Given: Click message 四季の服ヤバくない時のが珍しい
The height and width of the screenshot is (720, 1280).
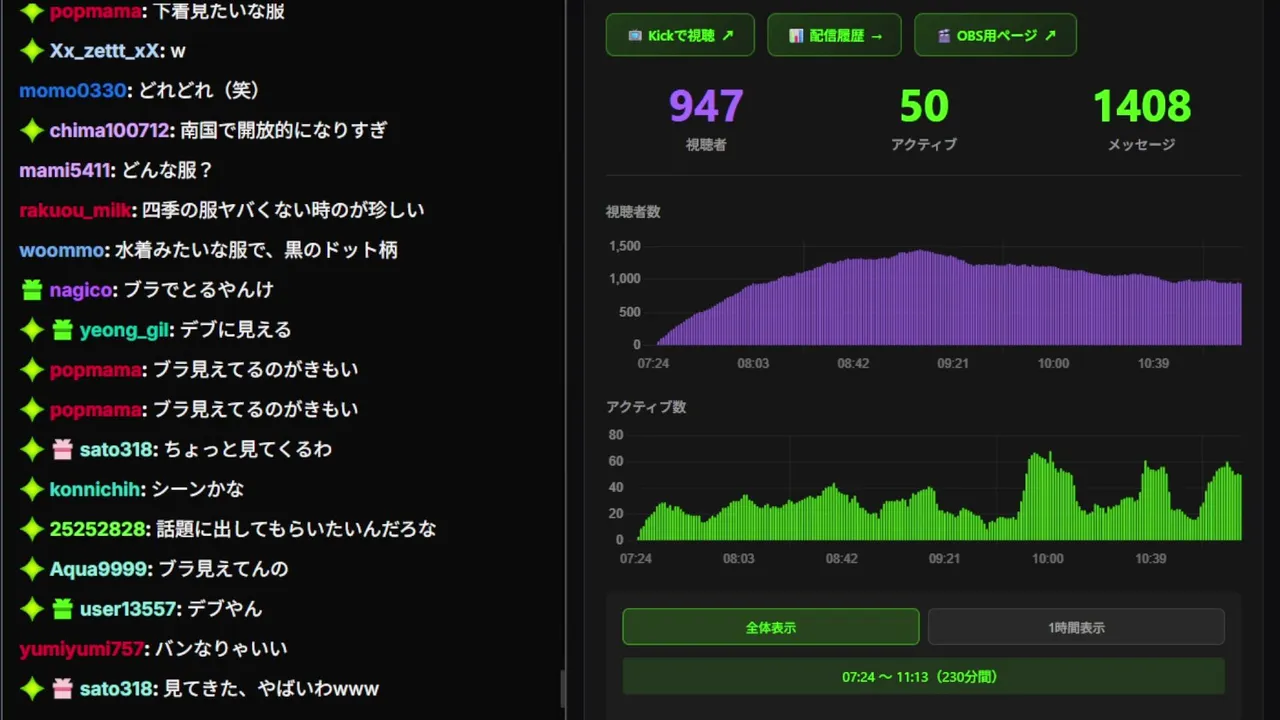Looking at the screenshot, I should click(x=283, y=210).
